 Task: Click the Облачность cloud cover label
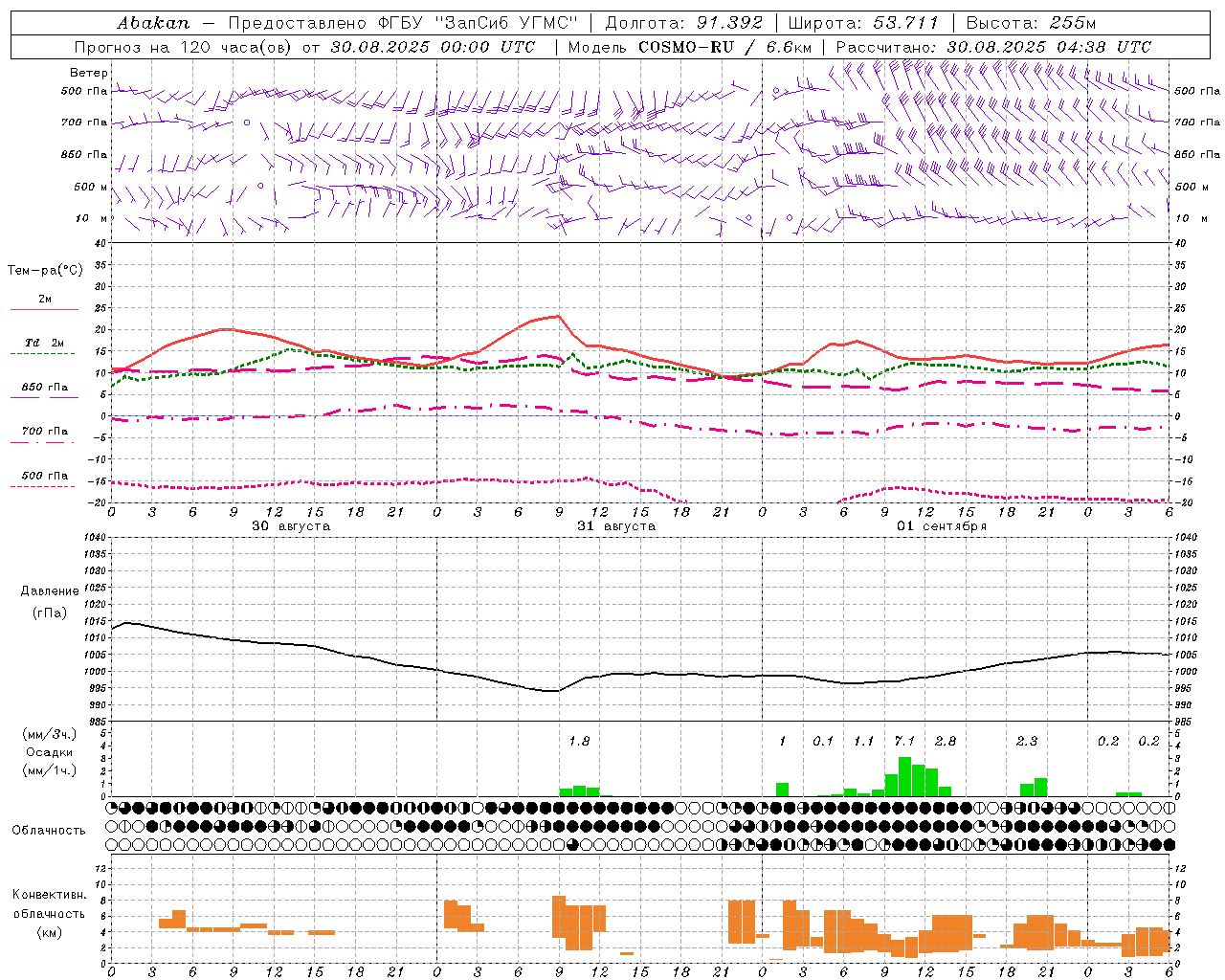(x=49, y=830)
